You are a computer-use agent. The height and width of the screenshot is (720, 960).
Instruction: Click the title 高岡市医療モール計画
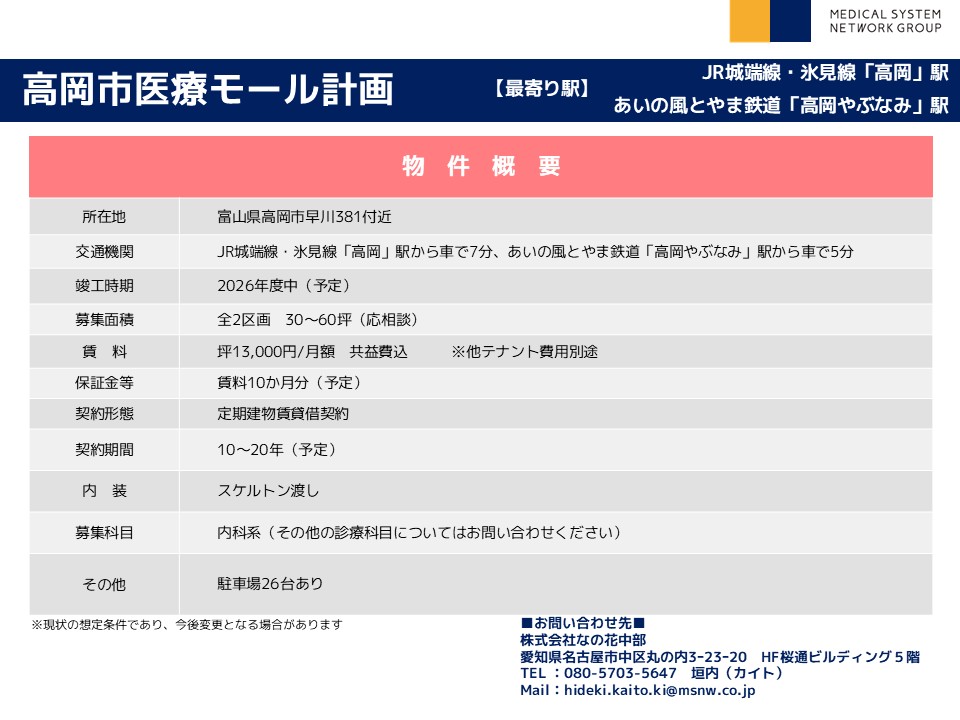(x=208, y=89)
